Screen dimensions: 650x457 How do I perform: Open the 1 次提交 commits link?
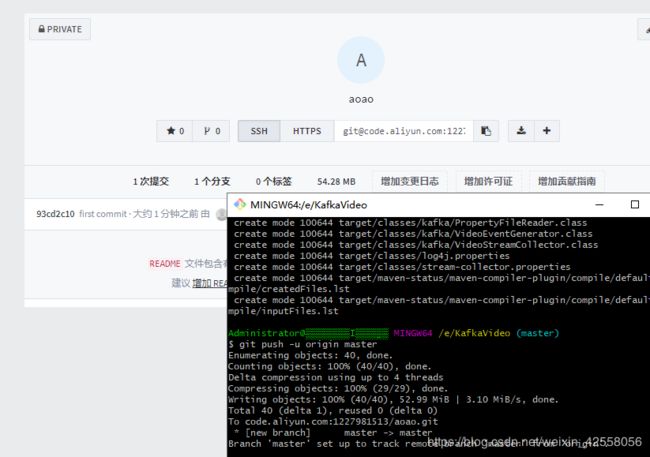pyautogui.click(x=150, y=182)
